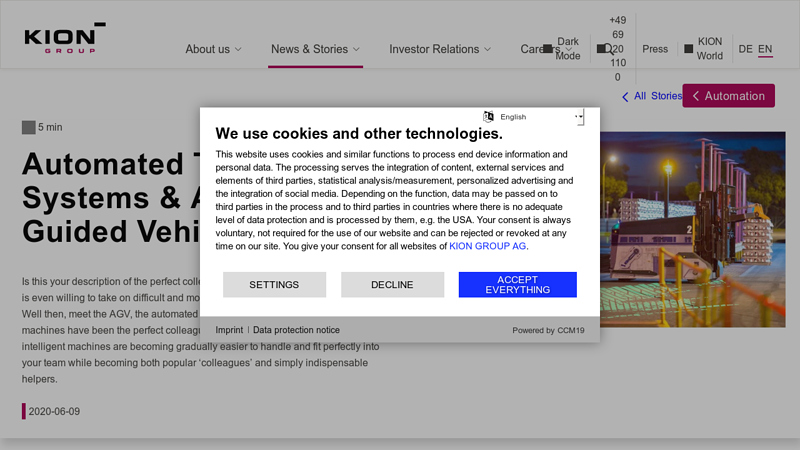Open the Imprint link

point(229,330)
